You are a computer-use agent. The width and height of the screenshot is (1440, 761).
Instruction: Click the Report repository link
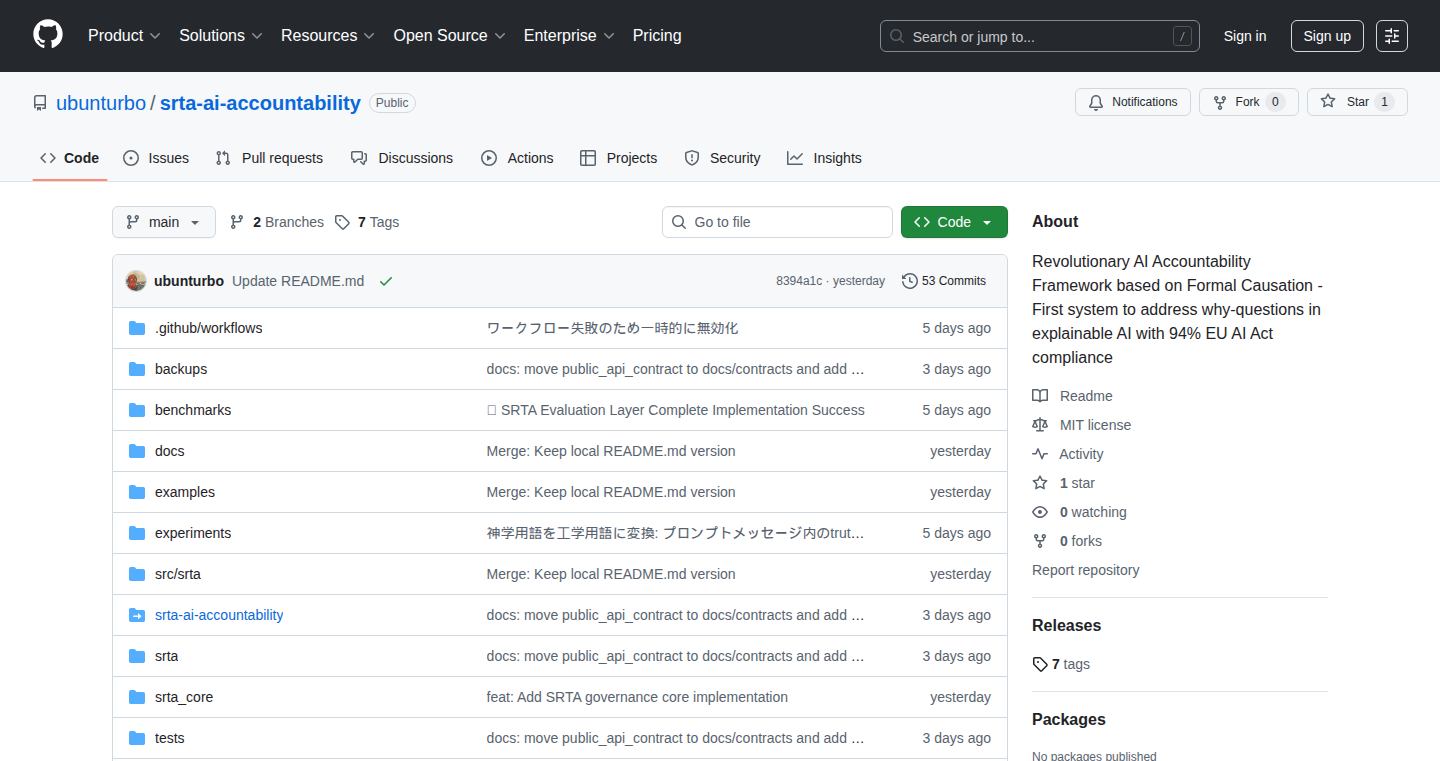tap(1086, 570)
